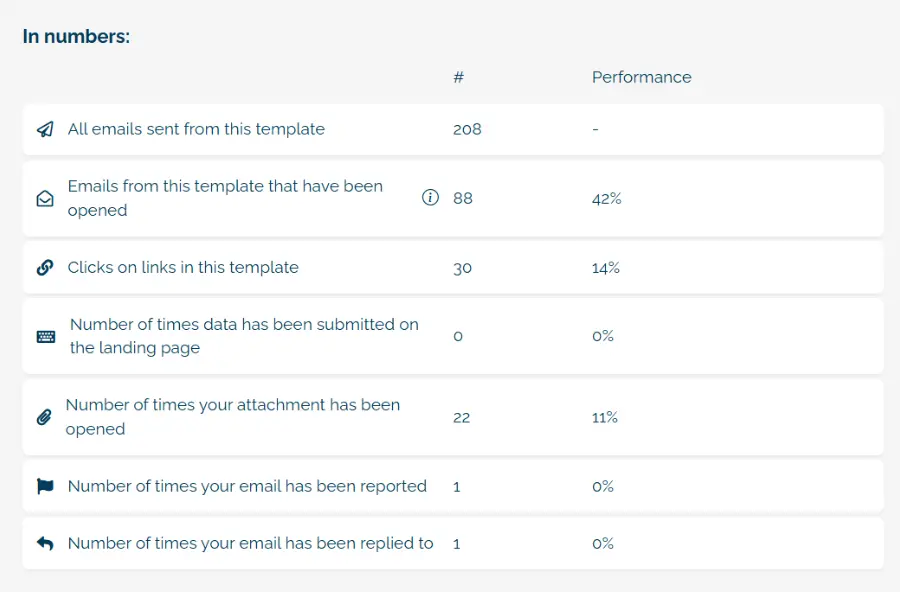Open the info tooltip icon beside opened emails
The width and height of the screenshot is (900, 592).
[x=430, y=198]
